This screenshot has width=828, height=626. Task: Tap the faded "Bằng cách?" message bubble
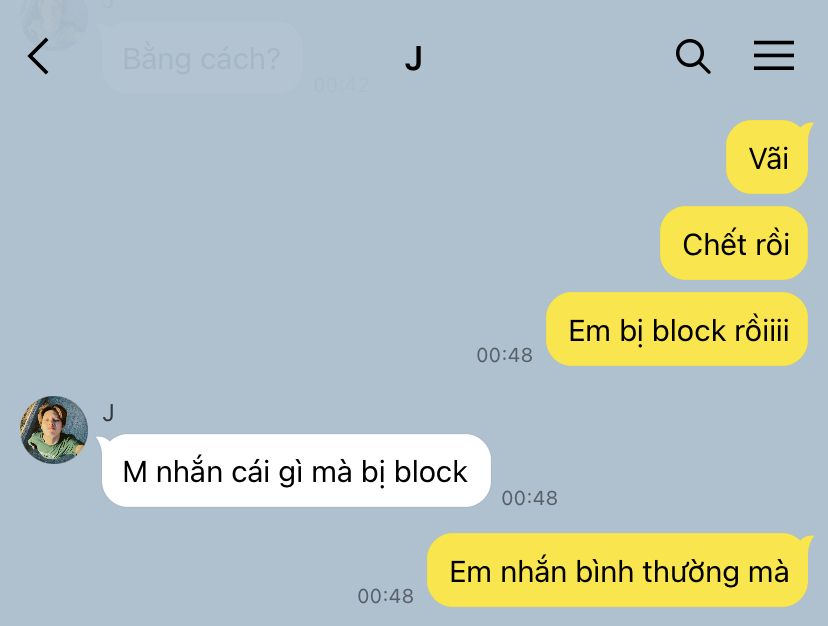(x=201, y=58)
